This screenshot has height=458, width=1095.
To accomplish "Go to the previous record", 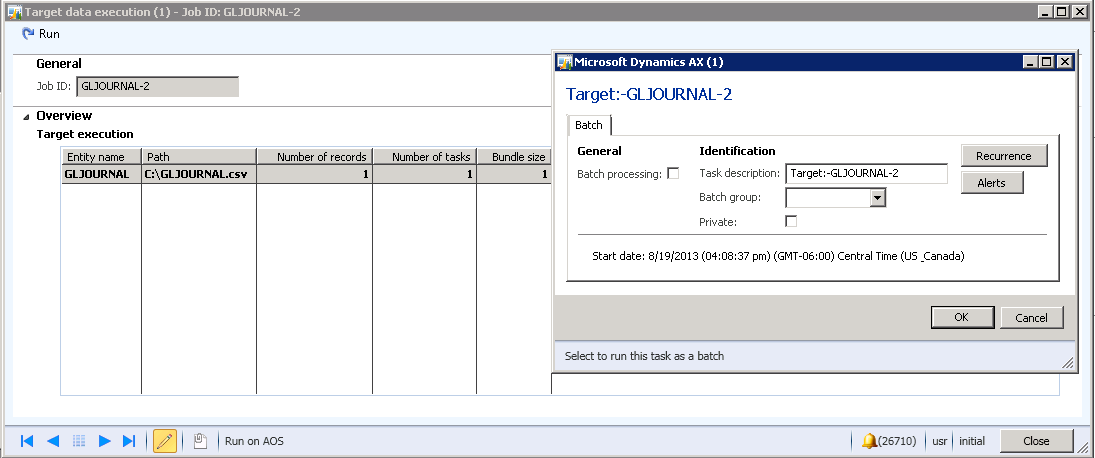I will 53,441.
